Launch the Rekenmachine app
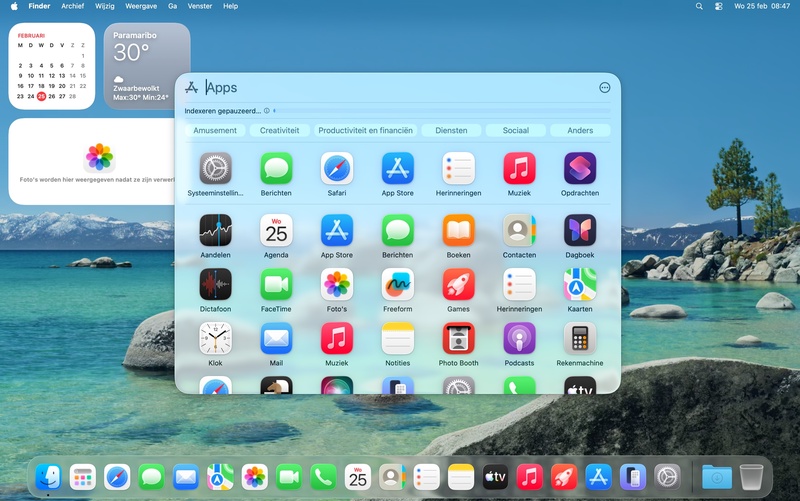Image resolution: width=800 pixels, height=501 pixels. (580, 338)
